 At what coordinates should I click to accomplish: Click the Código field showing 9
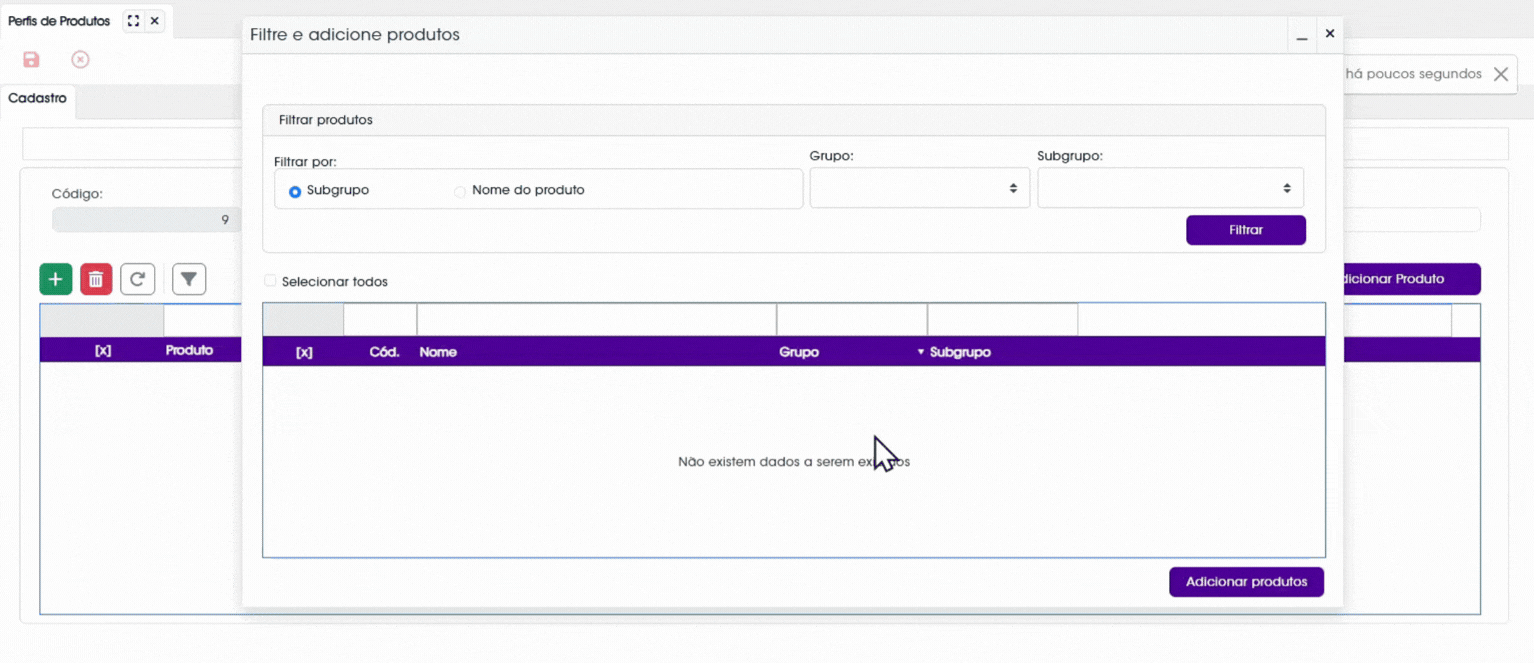coord(146,220)
